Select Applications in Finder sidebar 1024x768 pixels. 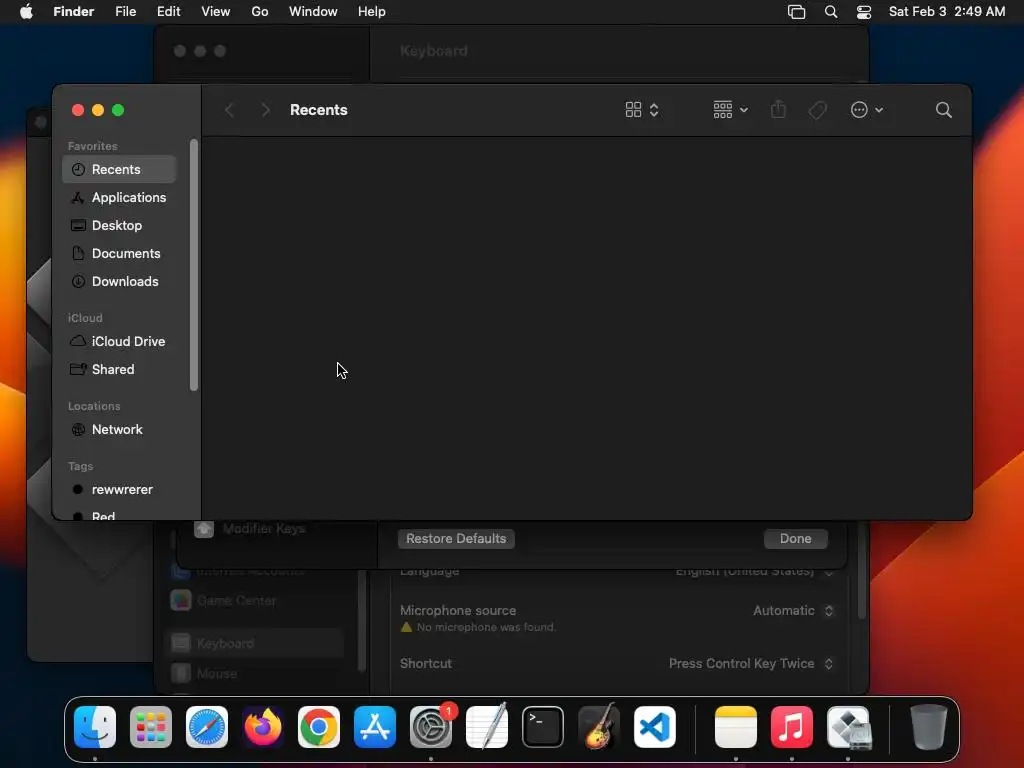click(x=120, y=198)
